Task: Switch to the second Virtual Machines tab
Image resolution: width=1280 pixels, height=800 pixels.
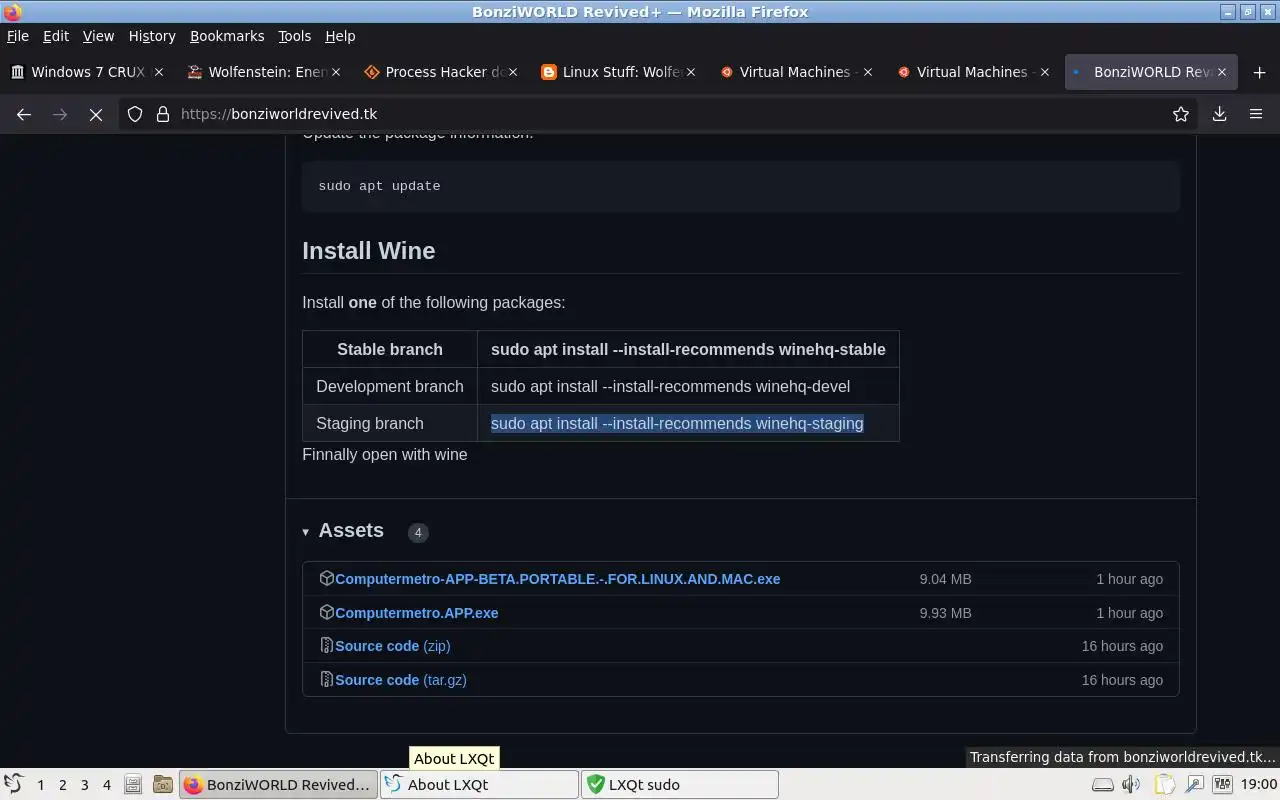Action: click(973, 72)
